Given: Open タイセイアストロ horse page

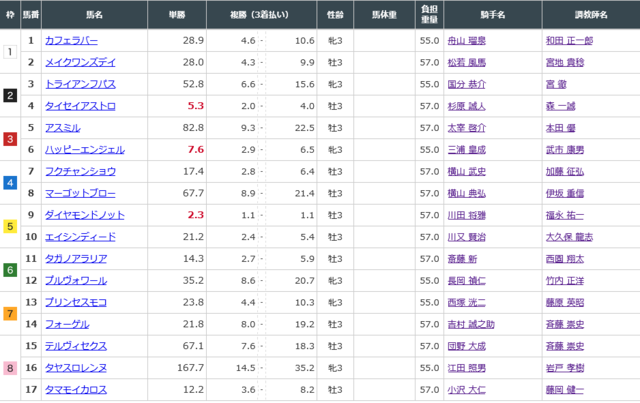Looking at the screenshot, I should [x=80, y=105].
